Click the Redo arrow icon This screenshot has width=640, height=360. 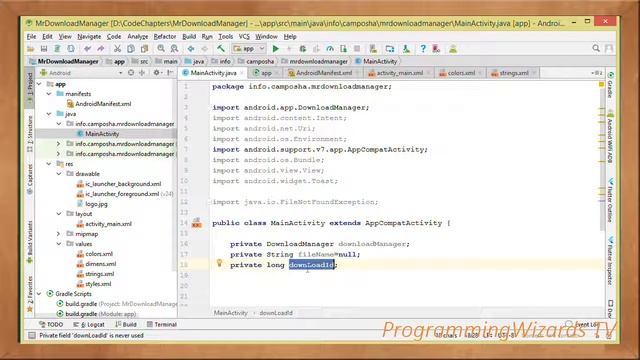pos(100,49)
